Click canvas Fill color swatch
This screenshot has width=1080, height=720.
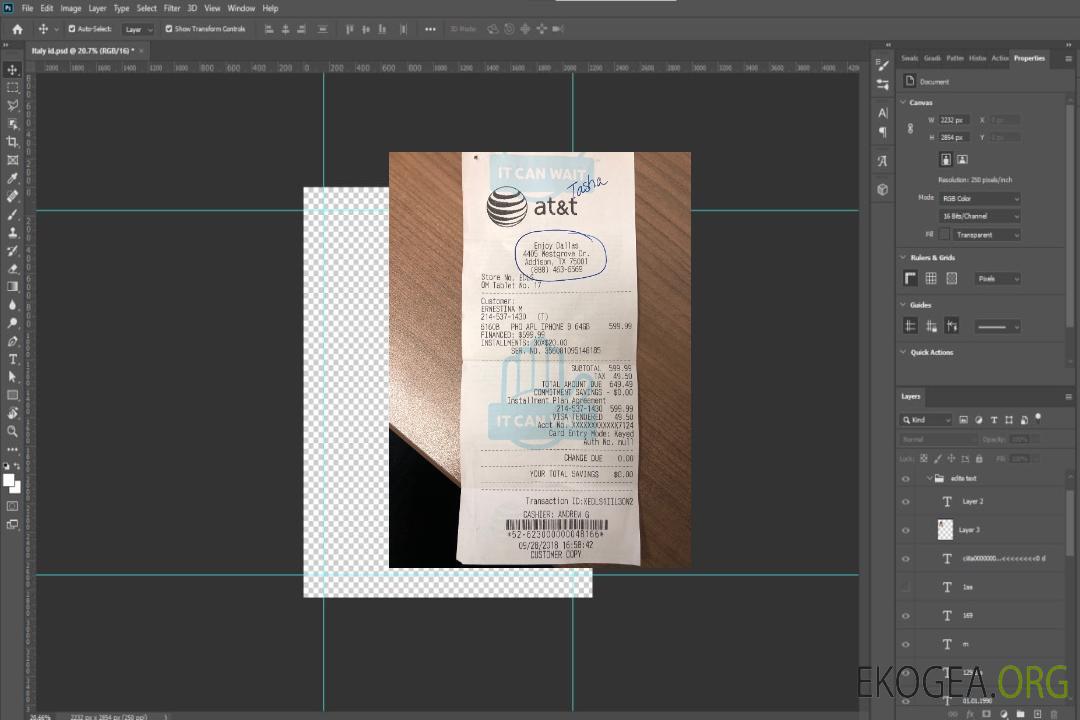pyautogui.click(x=944, y=235)
